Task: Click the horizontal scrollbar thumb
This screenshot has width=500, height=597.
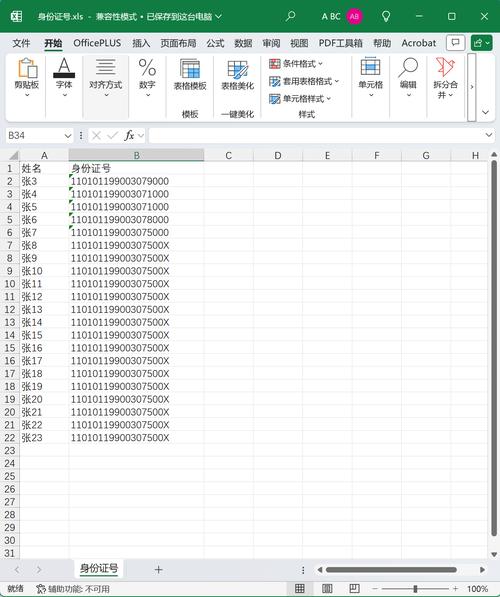Action: click(x=391, y=570)
